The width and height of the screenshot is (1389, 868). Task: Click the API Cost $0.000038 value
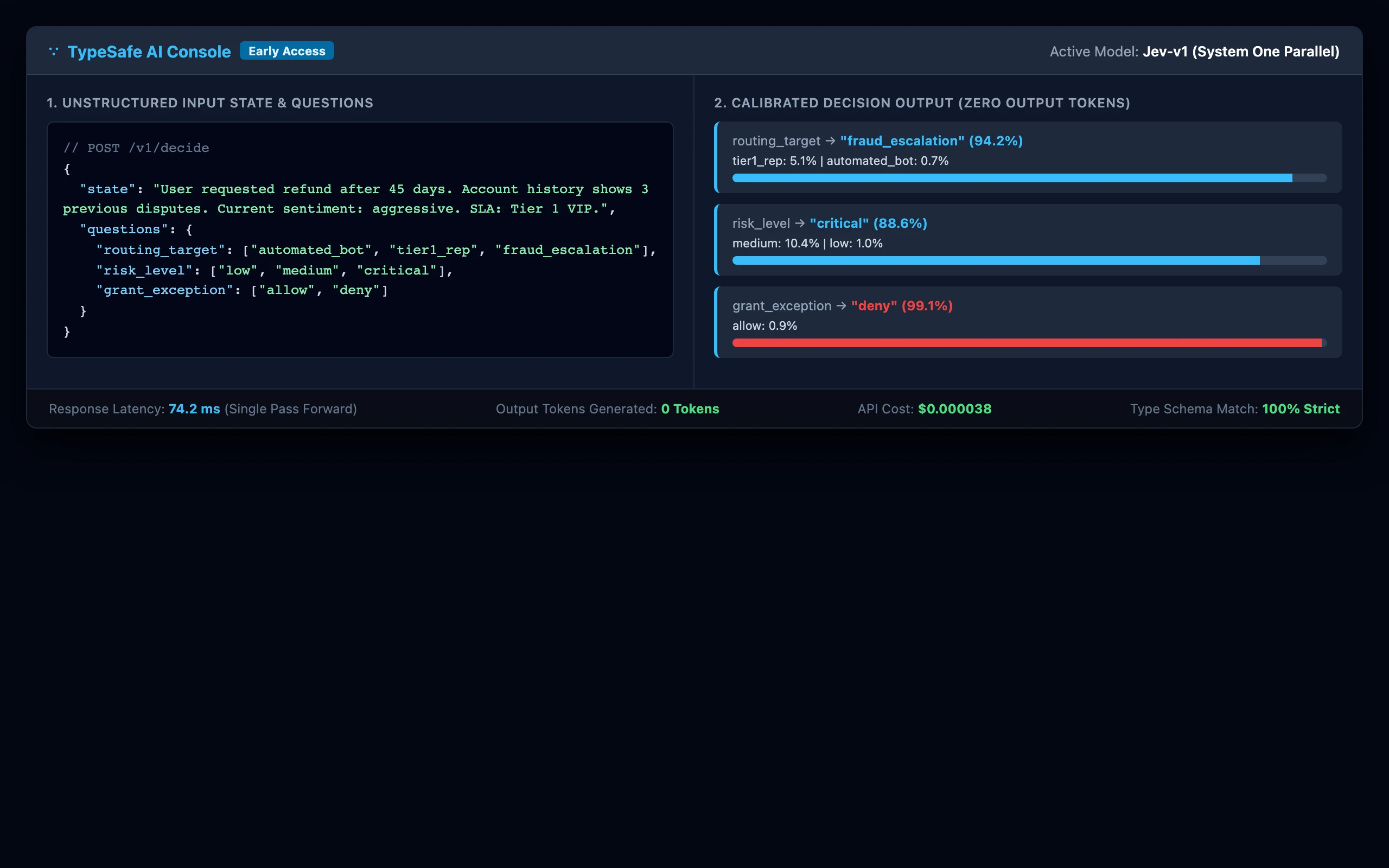[x=954, y=409]
